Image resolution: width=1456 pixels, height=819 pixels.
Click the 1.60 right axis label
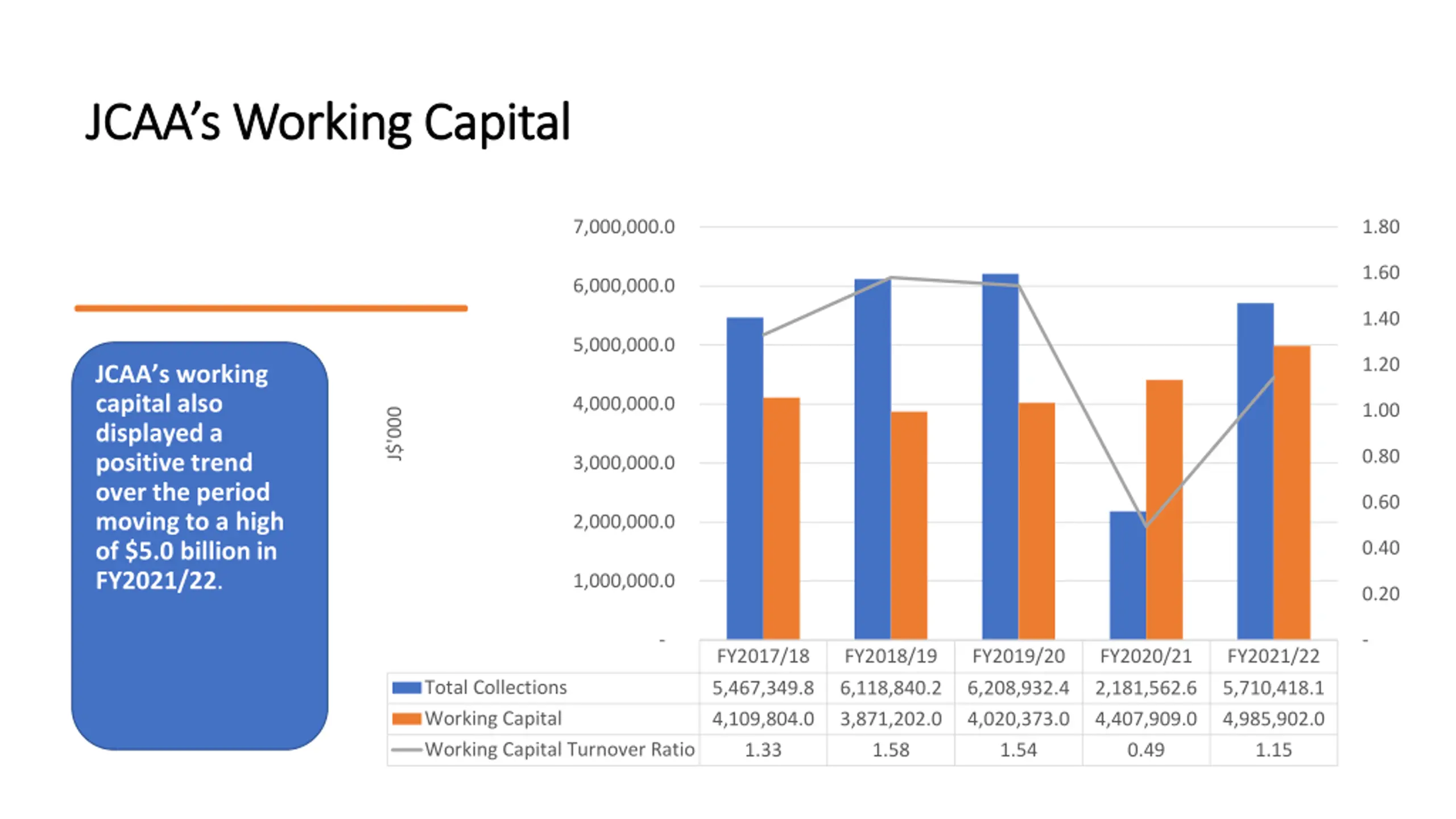pos(1380,272)
